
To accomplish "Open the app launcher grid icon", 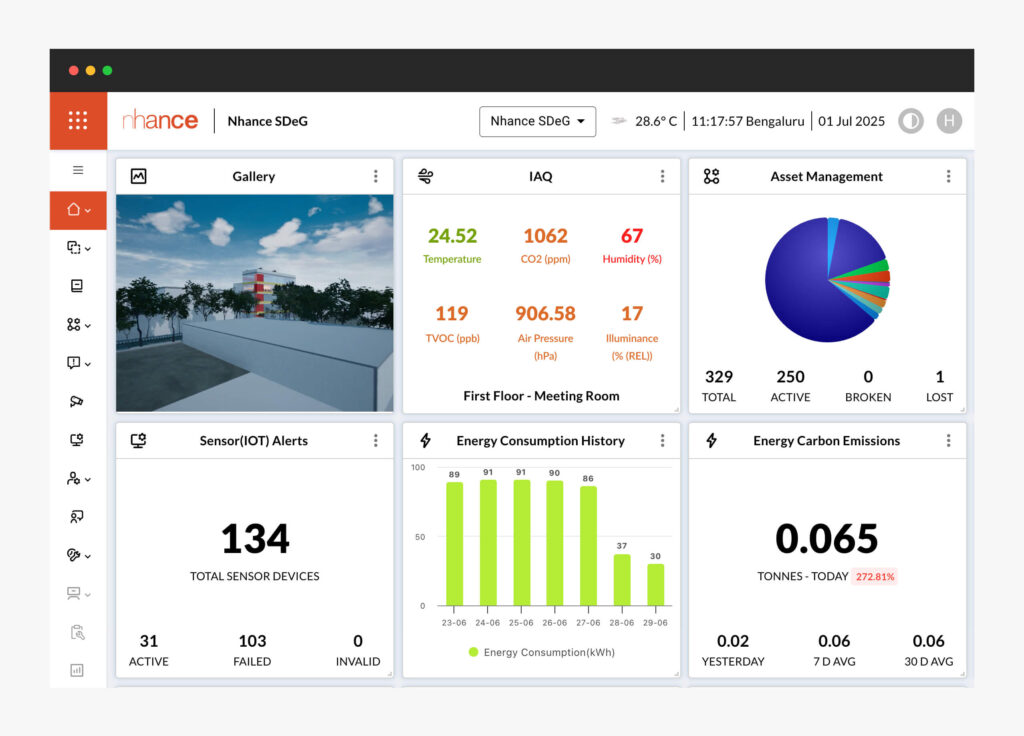I will click(78, 121).
